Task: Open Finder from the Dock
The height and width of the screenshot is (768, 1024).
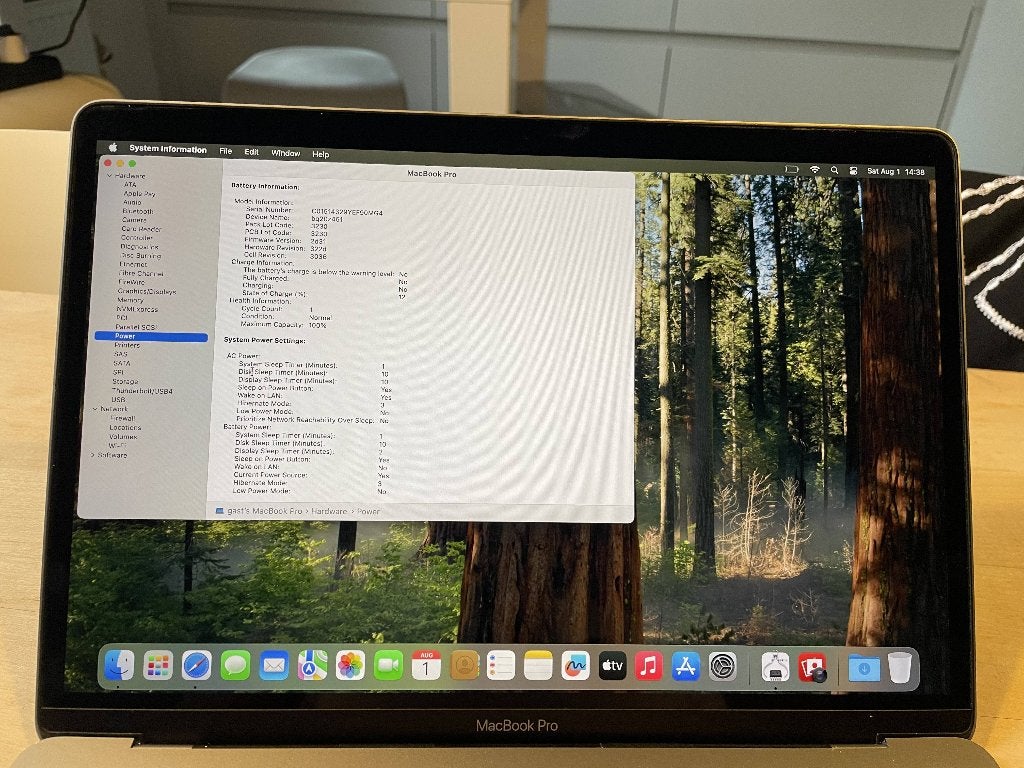Action: 120,665
